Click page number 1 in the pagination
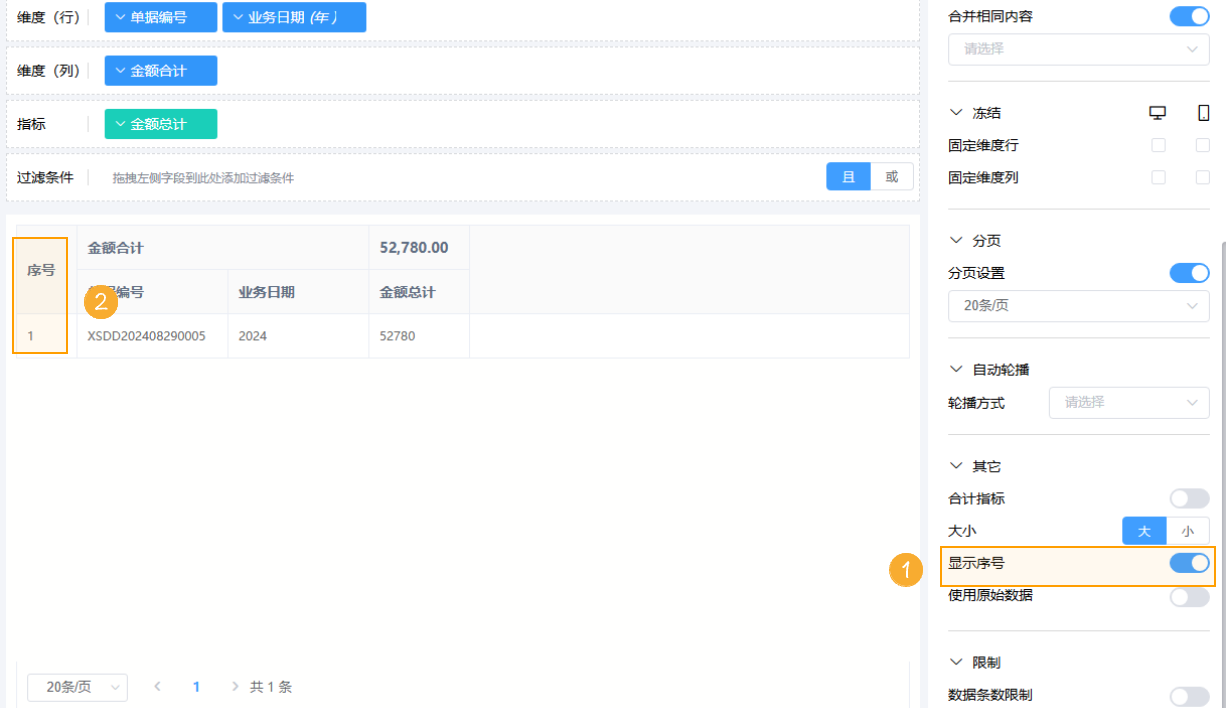 196,686
